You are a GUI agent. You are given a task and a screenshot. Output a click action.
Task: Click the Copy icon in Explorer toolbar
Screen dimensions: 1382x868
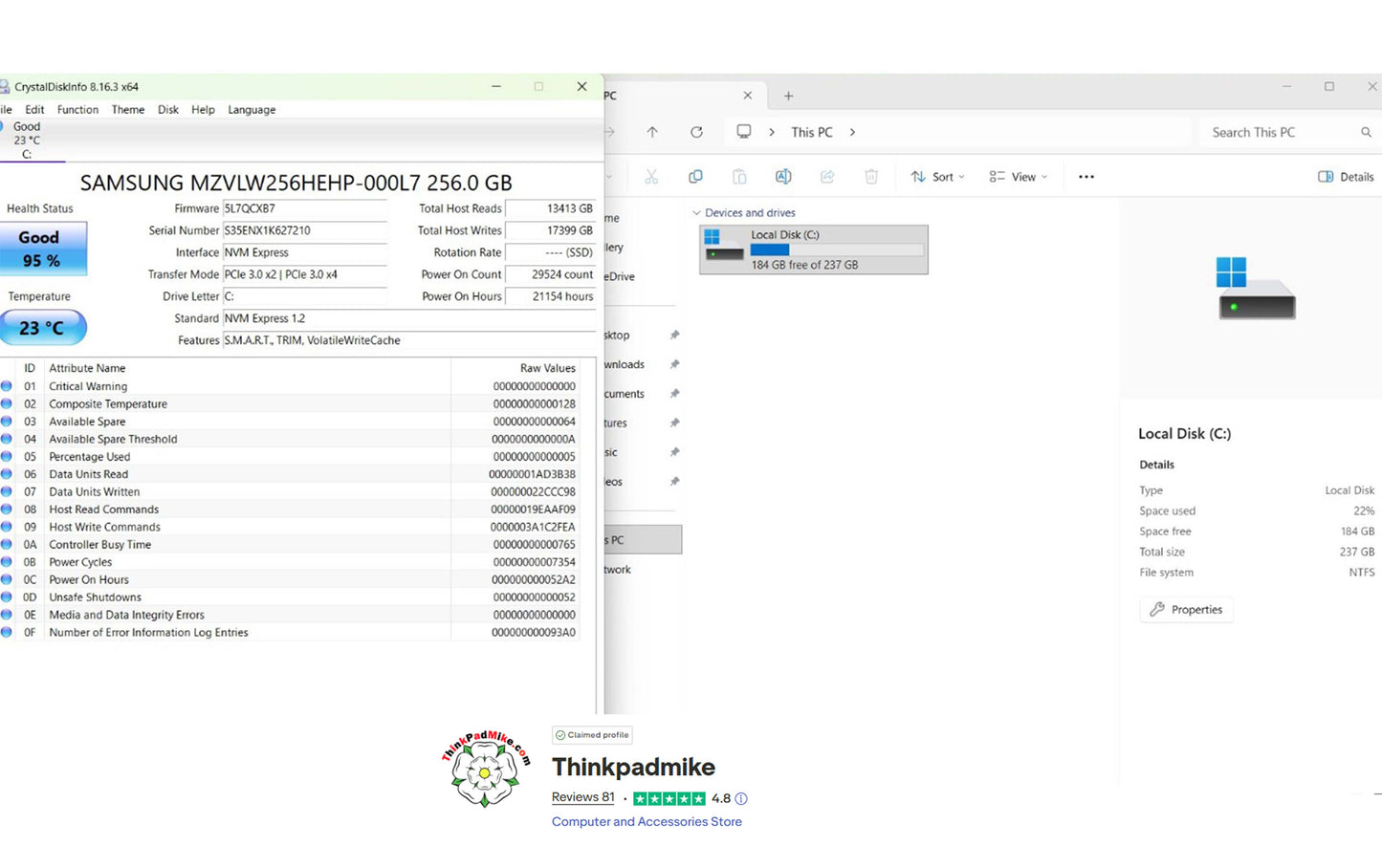pos(695,177)
